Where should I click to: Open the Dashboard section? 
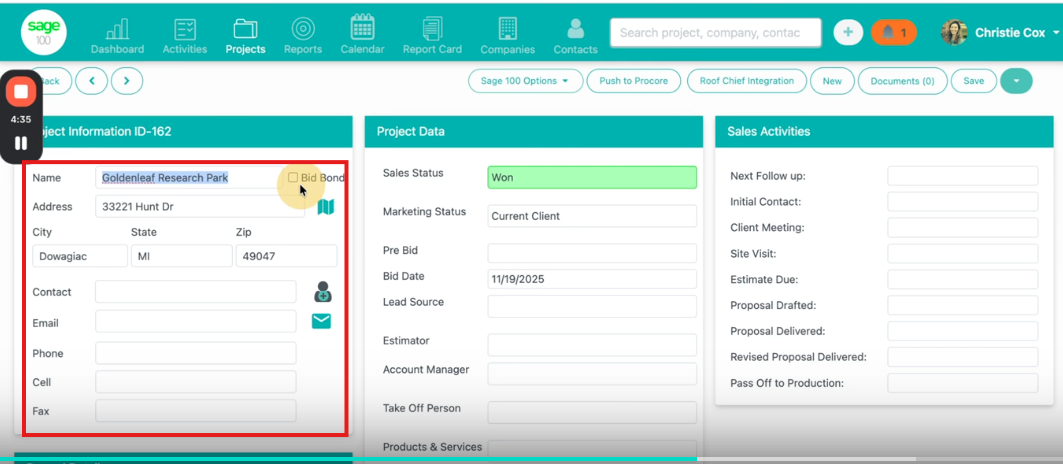pos(117,37)
